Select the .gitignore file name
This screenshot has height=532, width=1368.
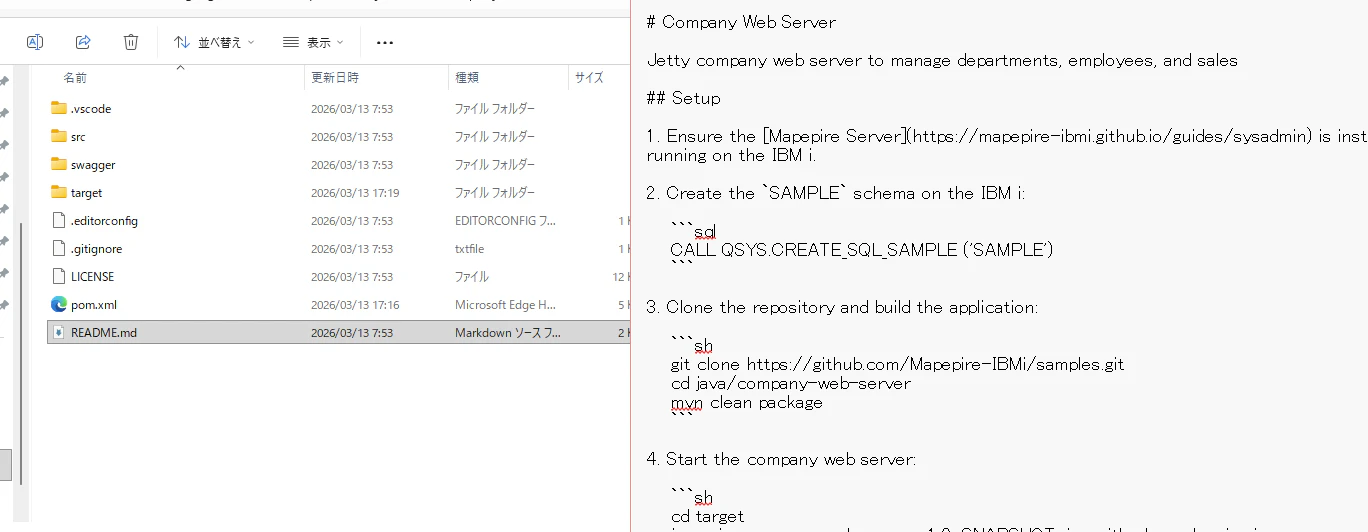[96, 249]
